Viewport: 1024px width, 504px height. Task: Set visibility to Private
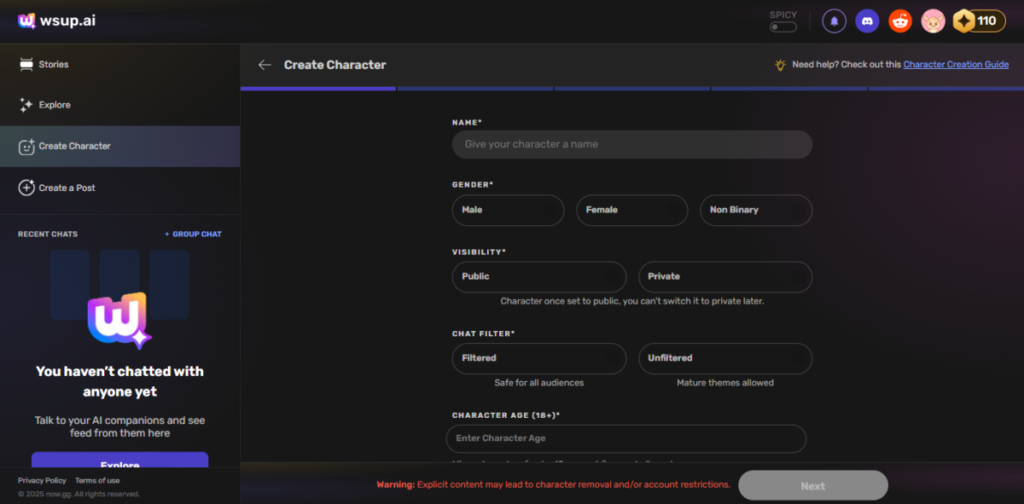click(725, 276)
